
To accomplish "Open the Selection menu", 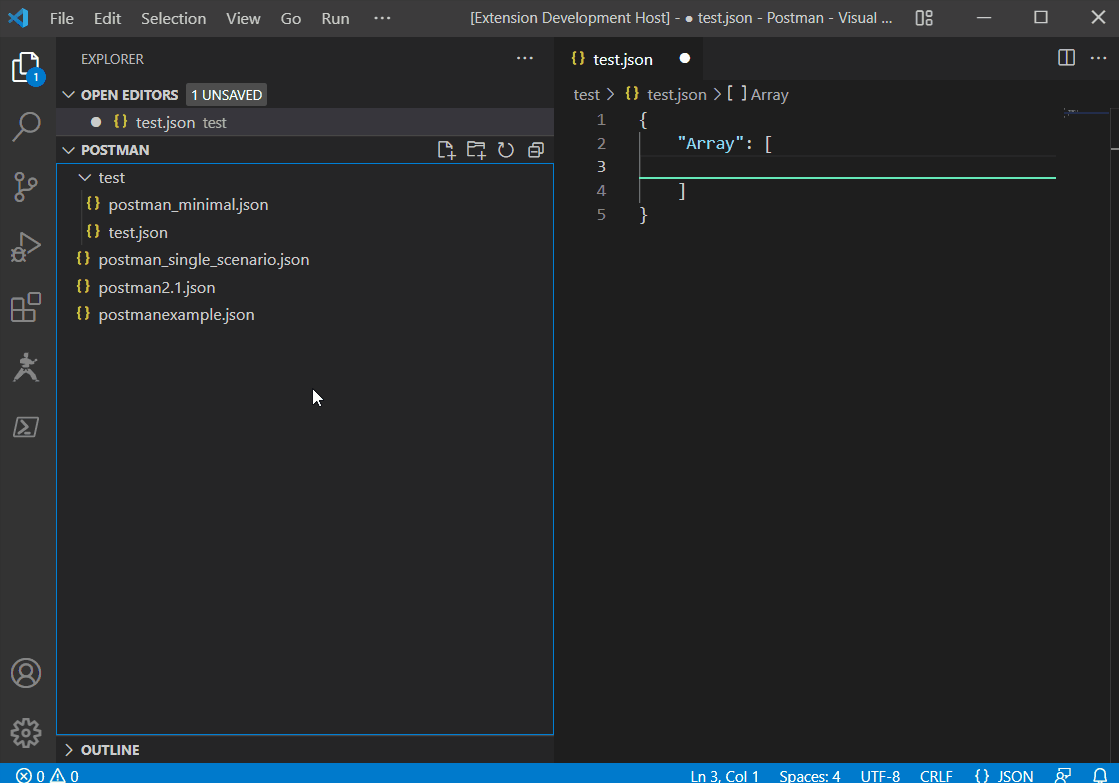I will (173, 18).
